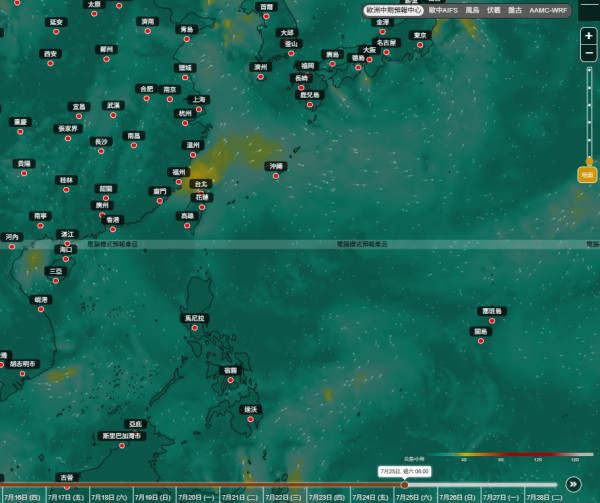This screenshot has width=600, height=503.
Task: Select the 風烏 forecast model
Action: pyautogui.click(x=472, y=10)
